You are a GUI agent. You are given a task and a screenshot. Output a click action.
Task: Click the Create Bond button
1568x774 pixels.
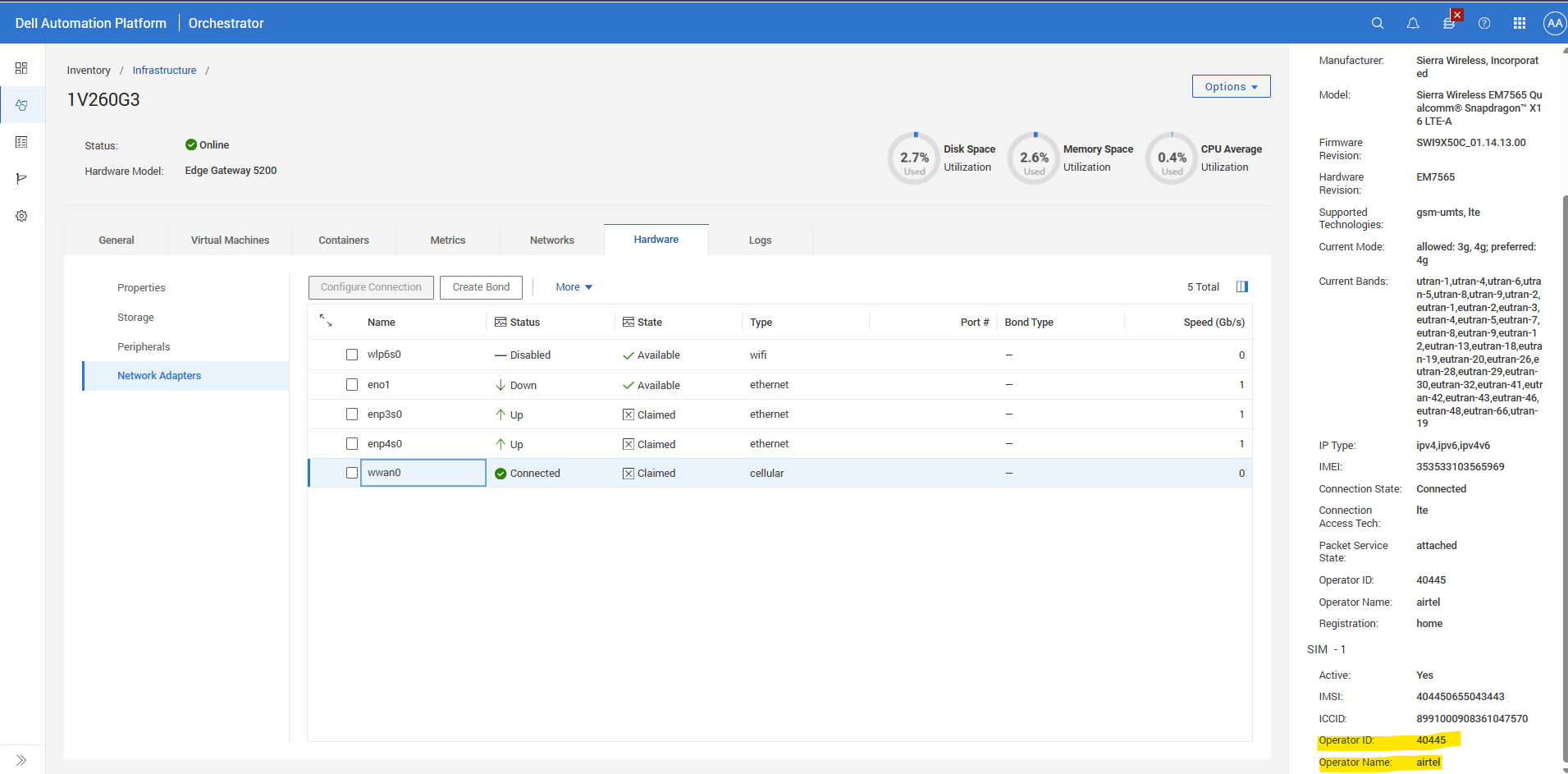tap(481, 287)
